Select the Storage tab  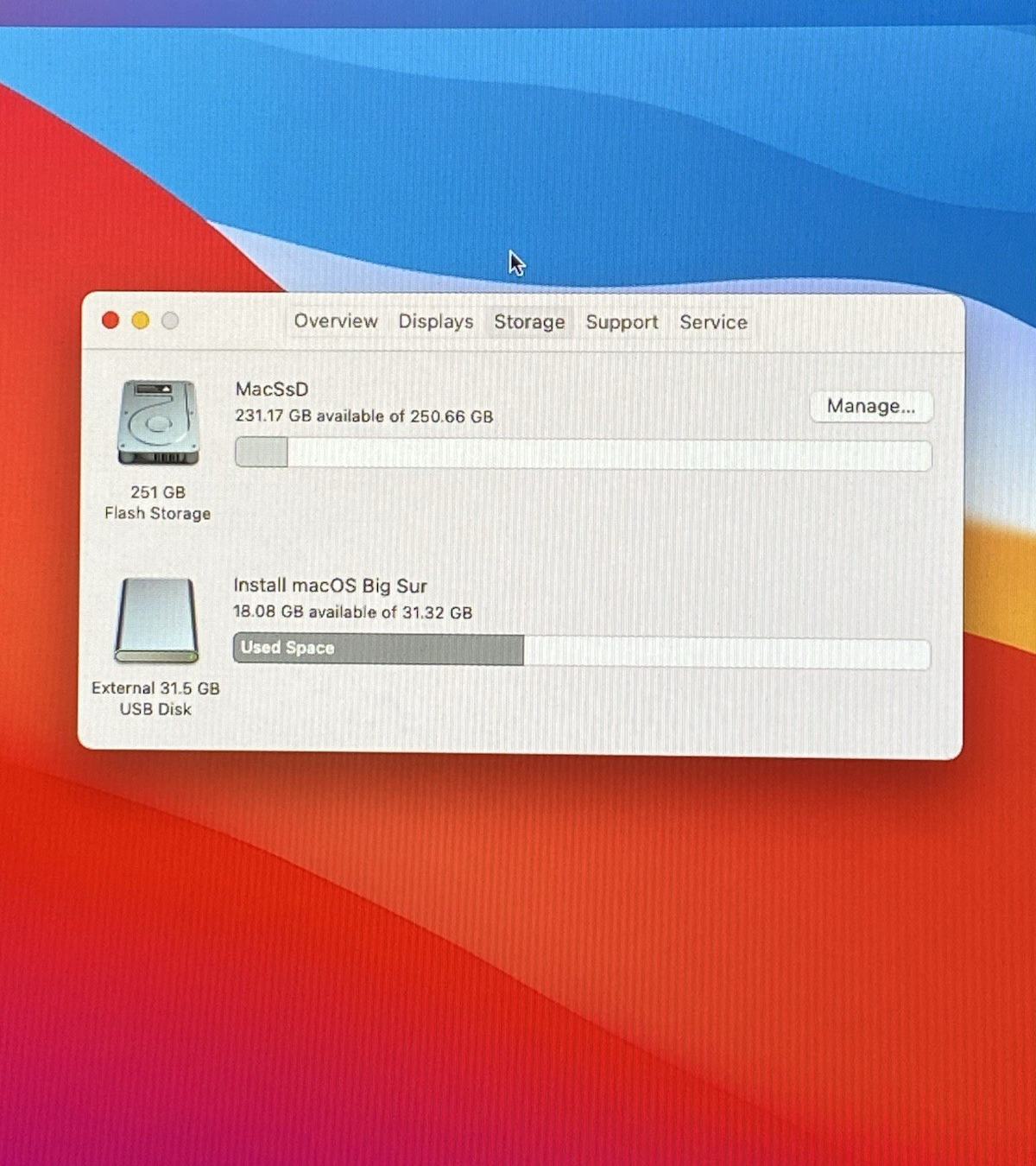coord(529,322)
